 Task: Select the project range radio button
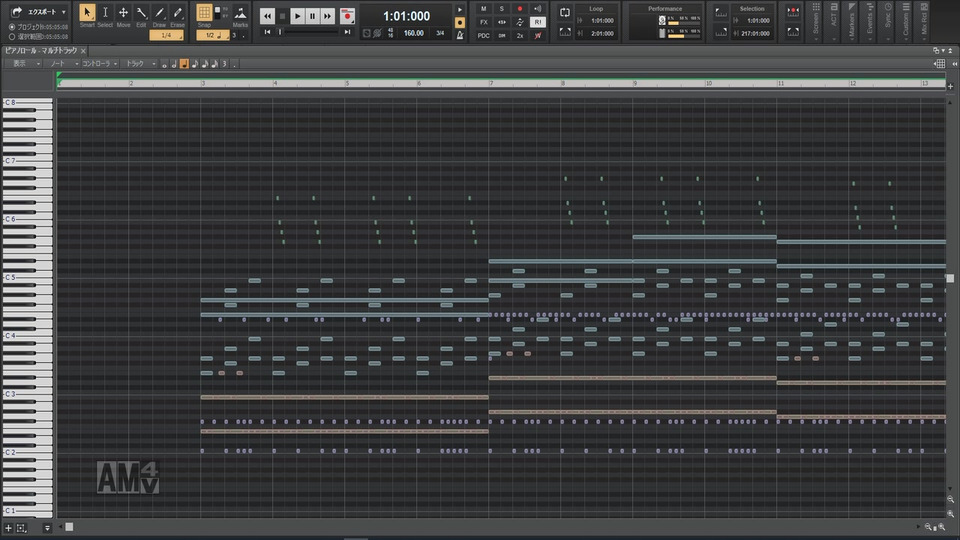(12, 28)
